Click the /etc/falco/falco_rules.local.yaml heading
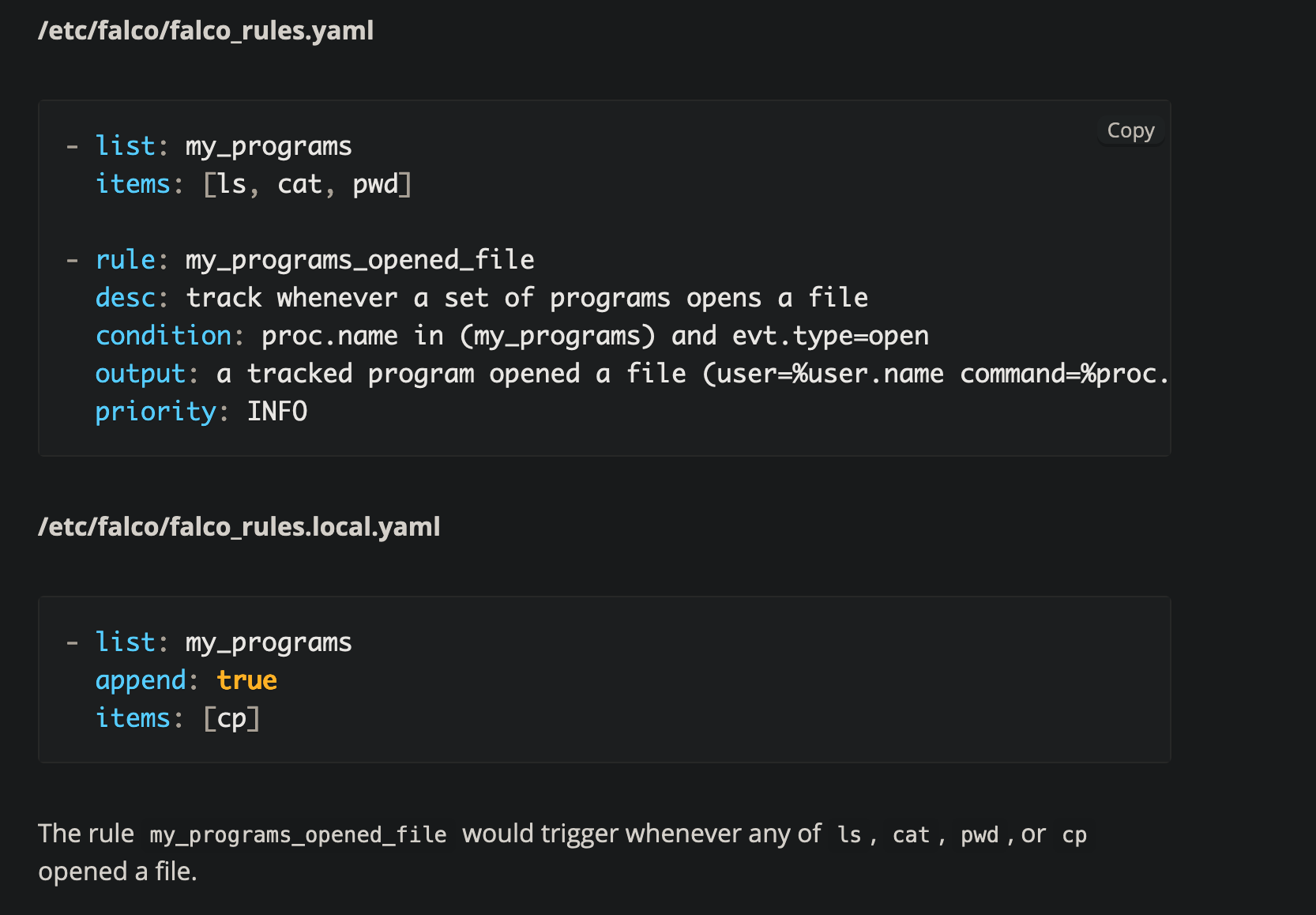This screenshot has height=915, width=1316. click(239, 527)
